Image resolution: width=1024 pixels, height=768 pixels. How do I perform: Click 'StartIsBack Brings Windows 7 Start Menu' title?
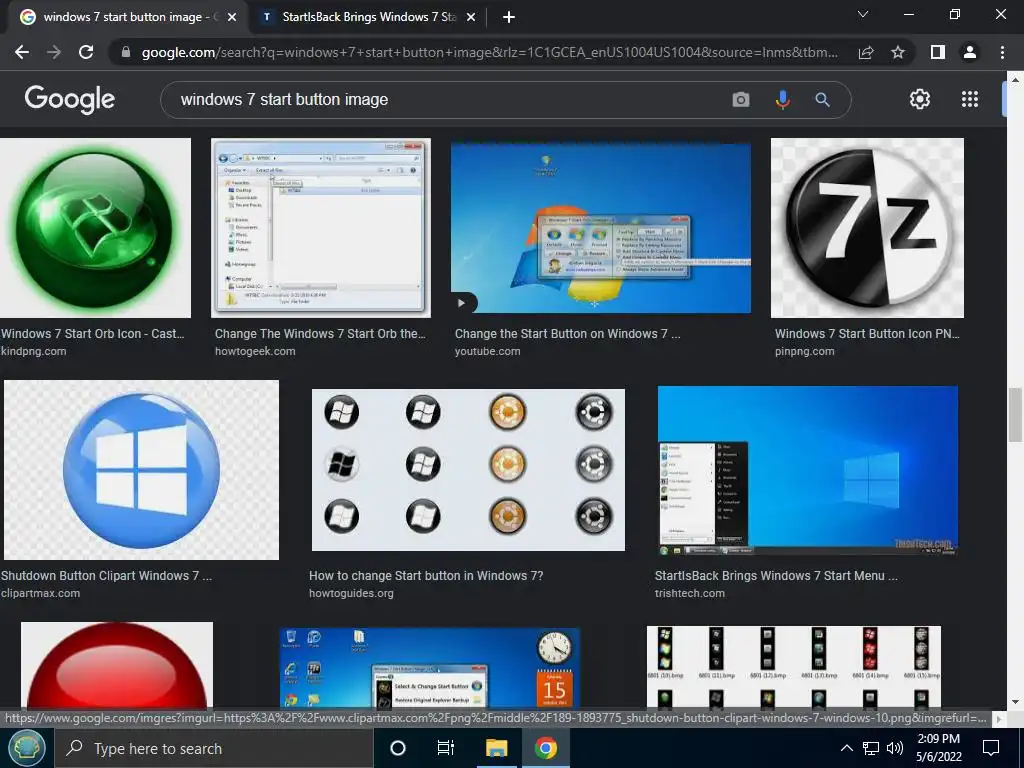click(776, 576)
